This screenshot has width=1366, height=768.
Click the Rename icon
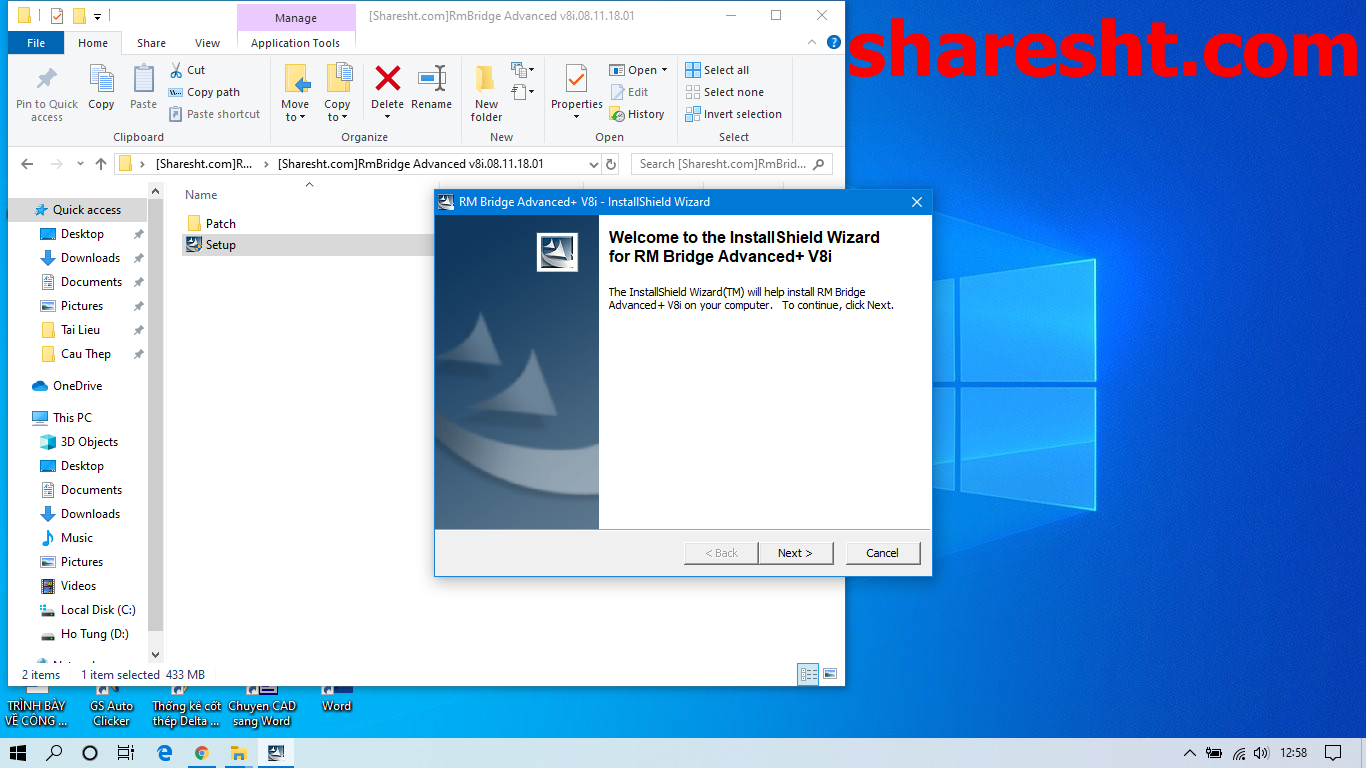[431, 78]
